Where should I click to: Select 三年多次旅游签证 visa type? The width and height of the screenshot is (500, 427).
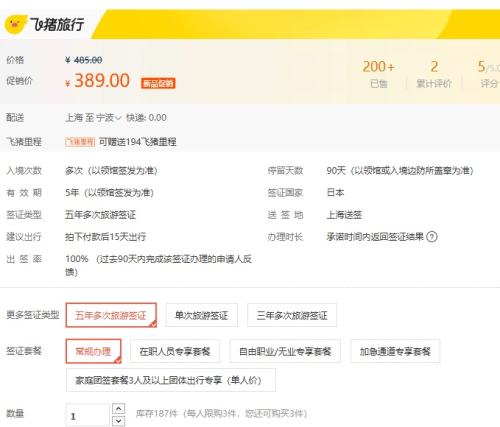292,315
